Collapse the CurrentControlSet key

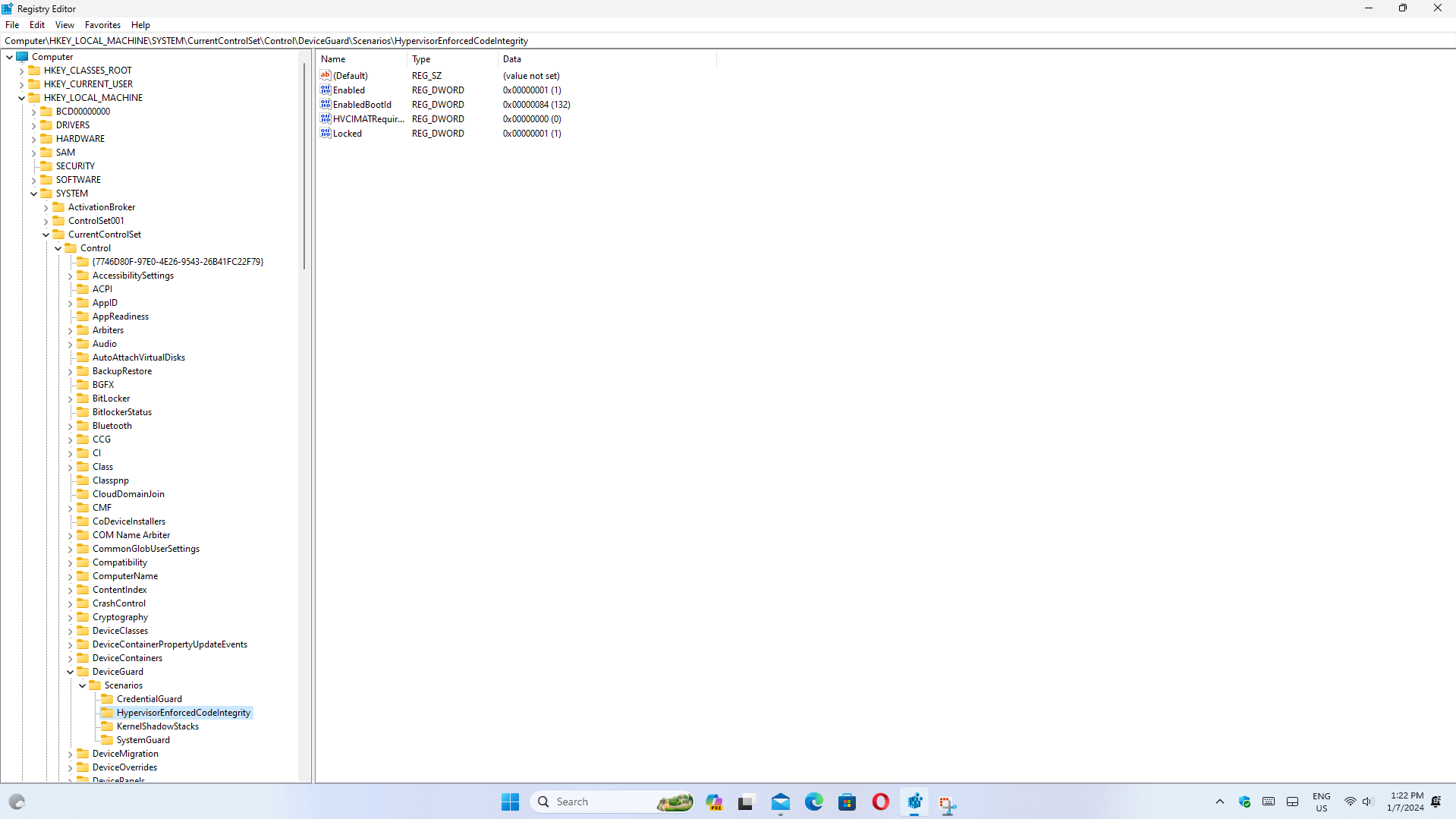46,235
